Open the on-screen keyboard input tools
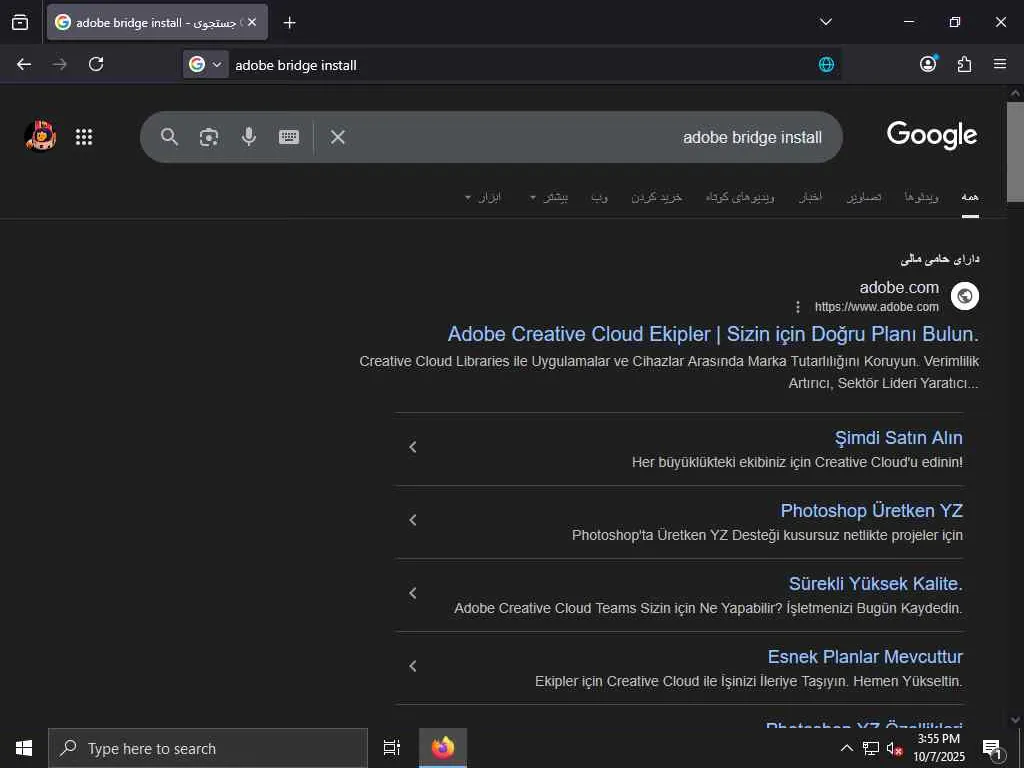The width and height of the screenshot is (1024, 768). 289,136
